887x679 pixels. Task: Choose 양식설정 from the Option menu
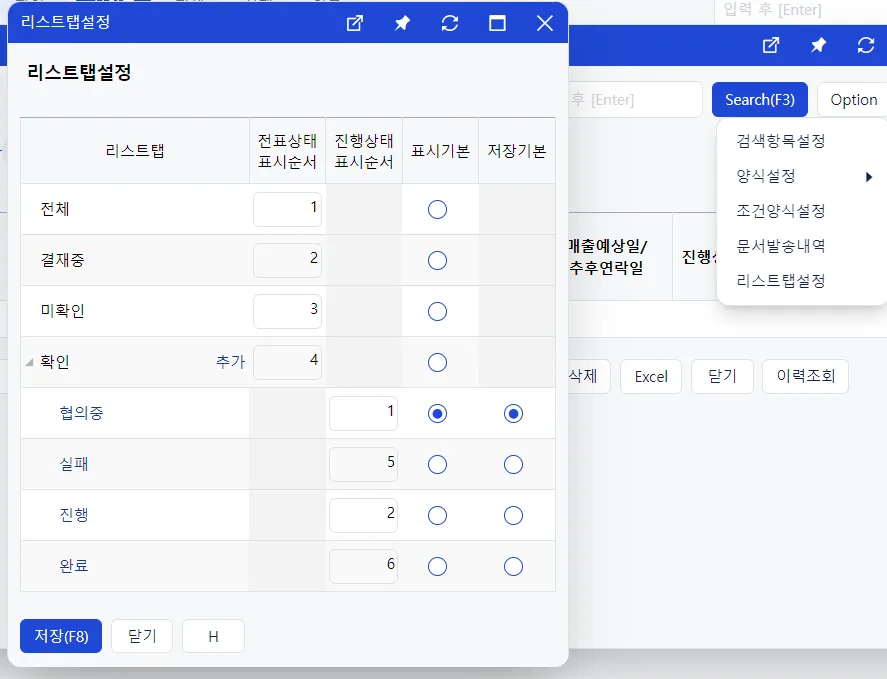coord(765,176)
